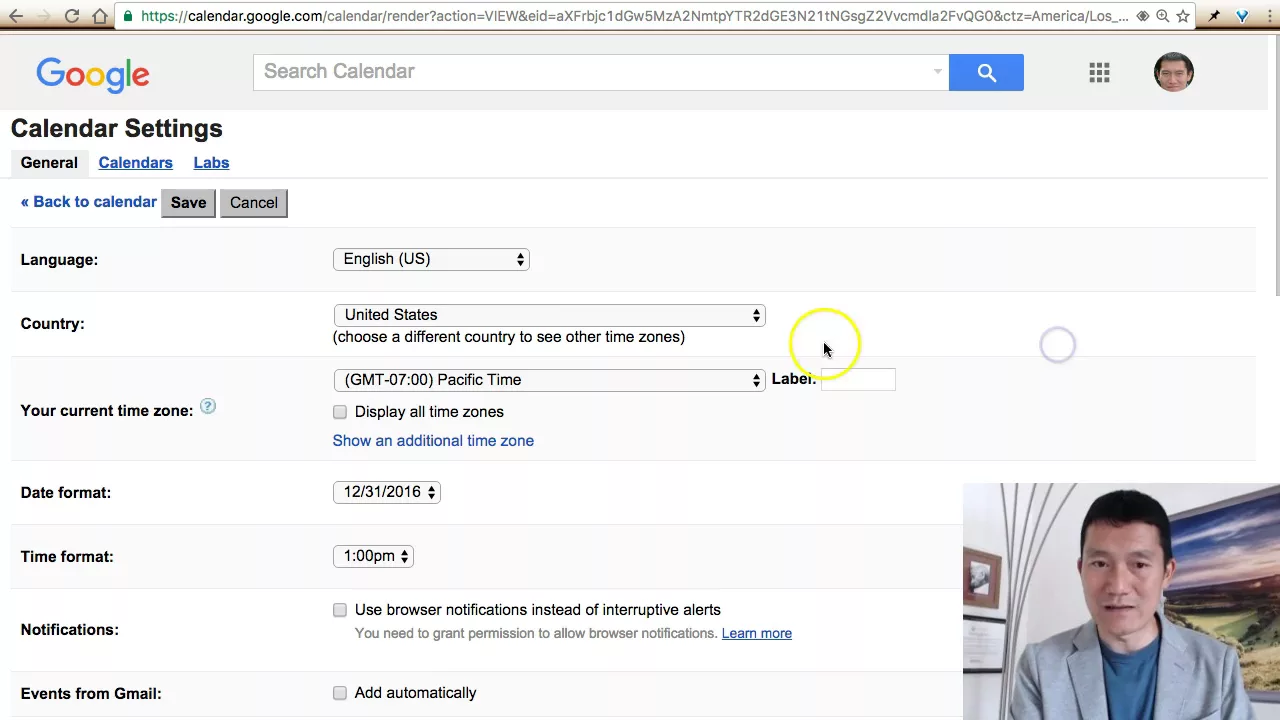Screen dimensions: 1280x720
Task: Select the General tab
Action: (49, 162)
